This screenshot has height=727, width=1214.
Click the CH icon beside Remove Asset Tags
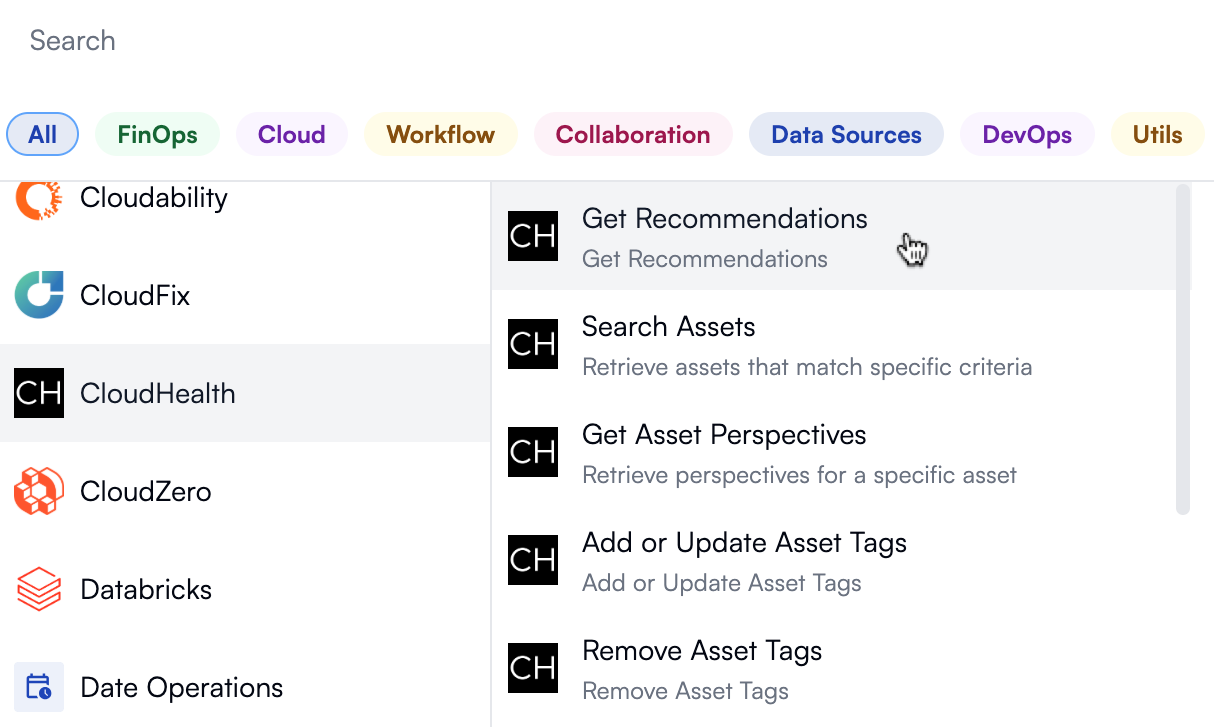(533, 669)
